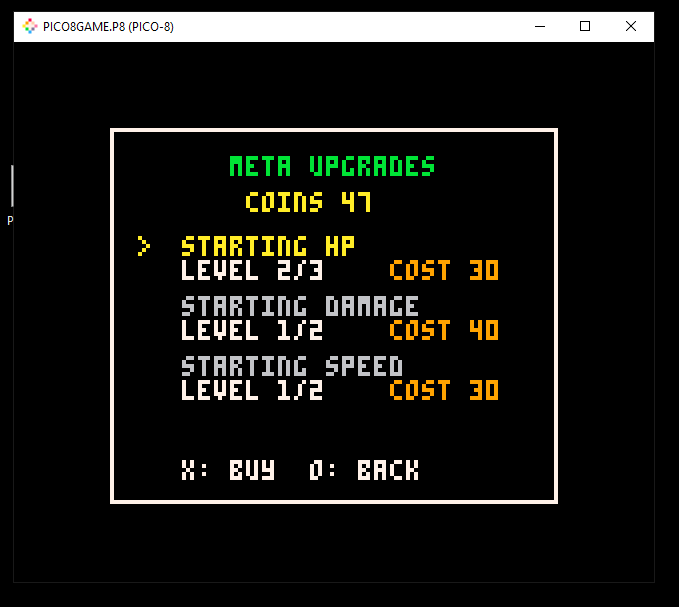This screenshot has width=679, height=607.
Task: Click COST 30 beside Starting HP level
Action: point(444,270)
